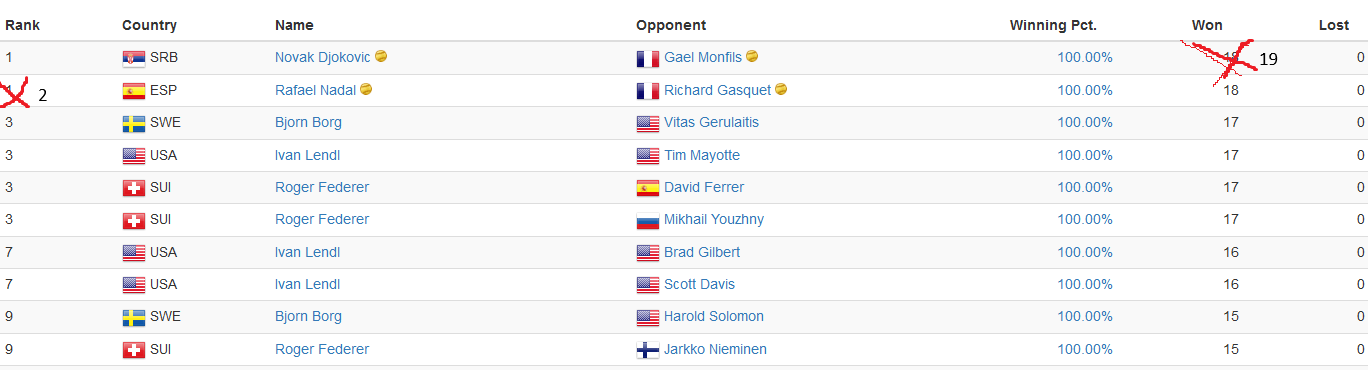Sort by the Rank column header
This screenshot has width=1368, height=370.
pos(23,25)
